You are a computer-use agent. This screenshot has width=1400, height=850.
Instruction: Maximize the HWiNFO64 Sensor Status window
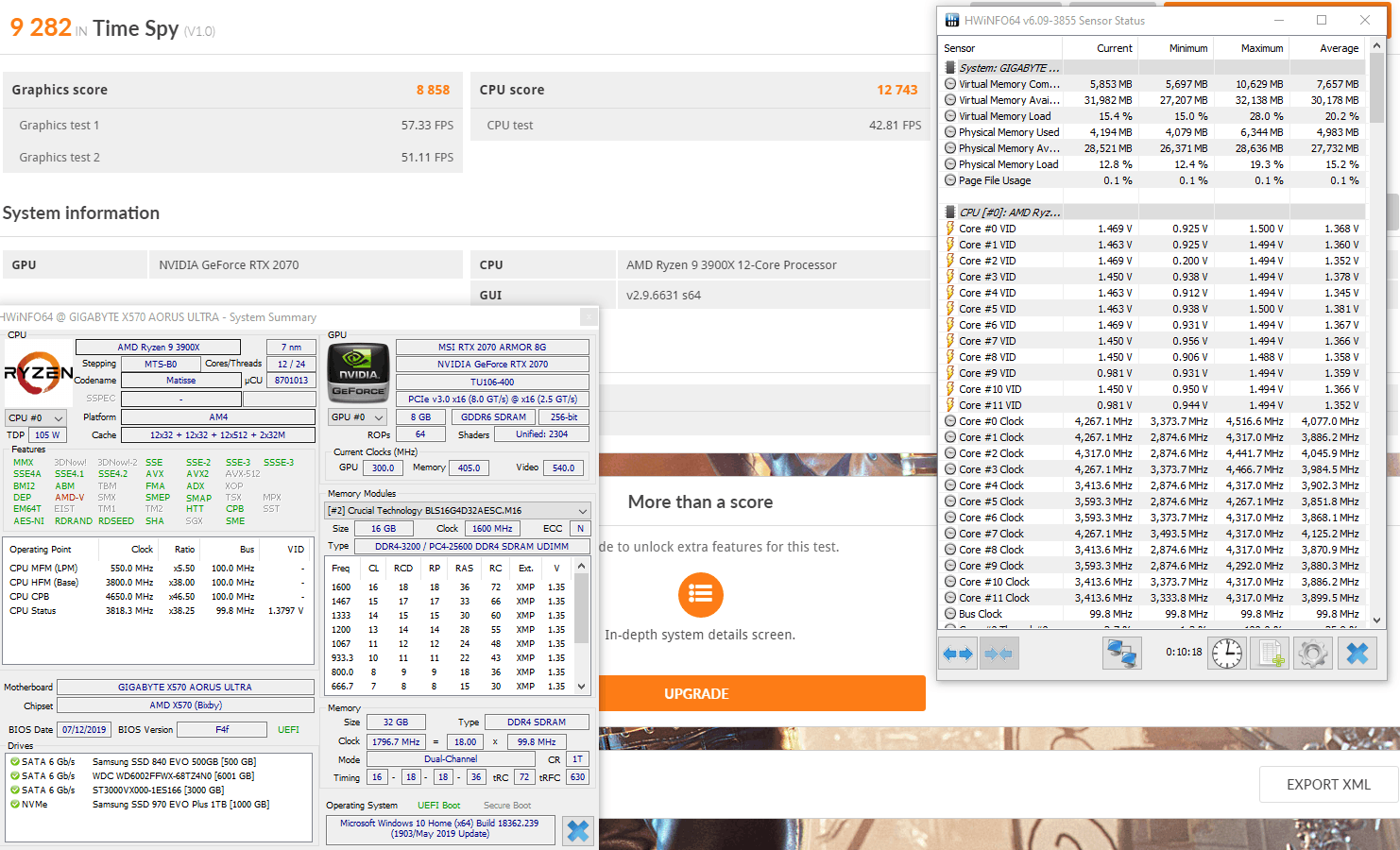click(x=1322, y=20)
